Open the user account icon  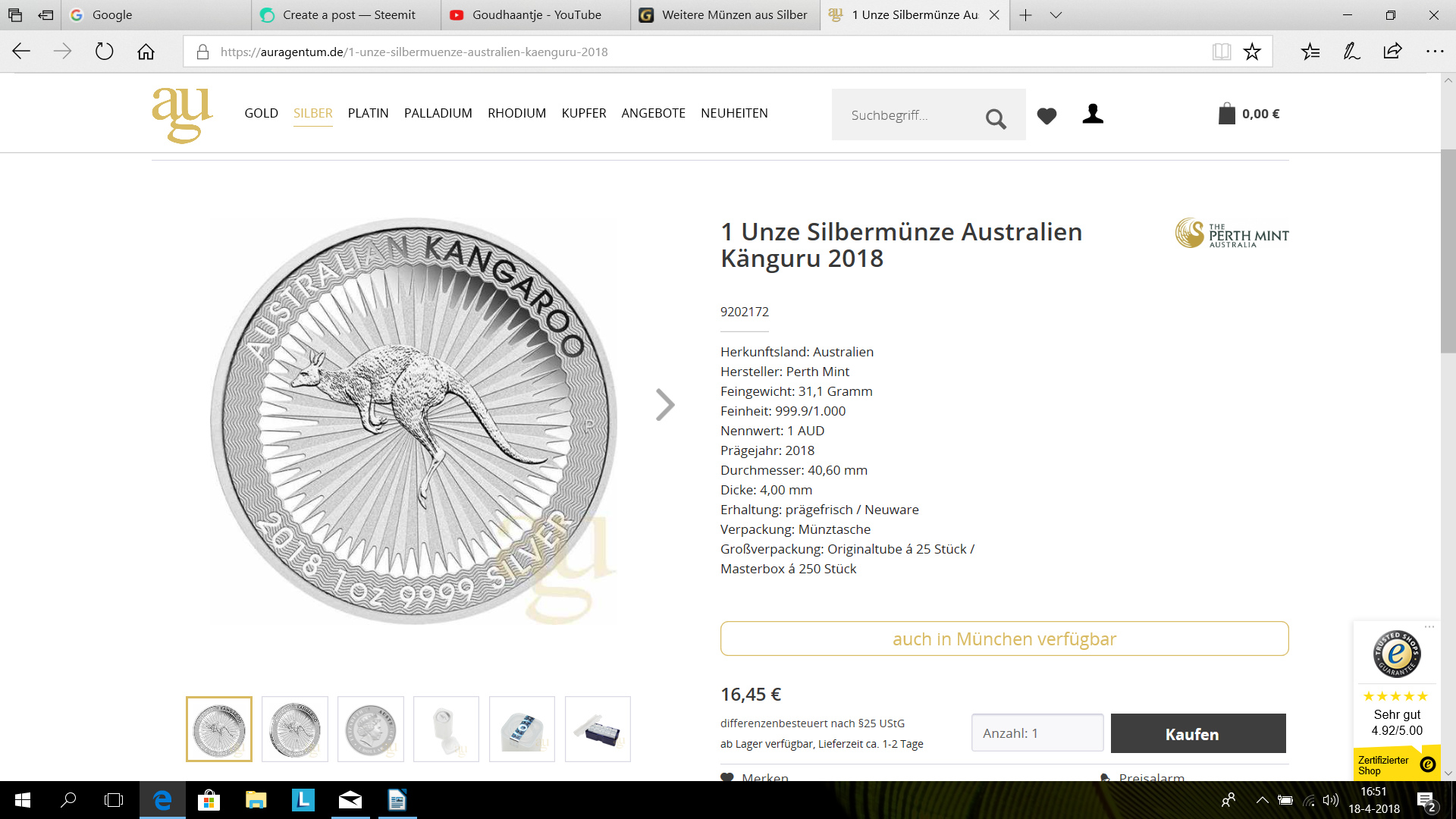point(1093,114)
